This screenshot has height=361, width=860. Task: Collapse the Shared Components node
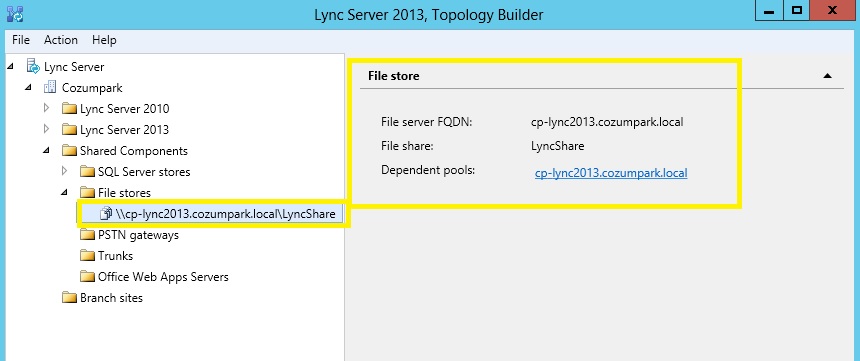click(47, 151)
